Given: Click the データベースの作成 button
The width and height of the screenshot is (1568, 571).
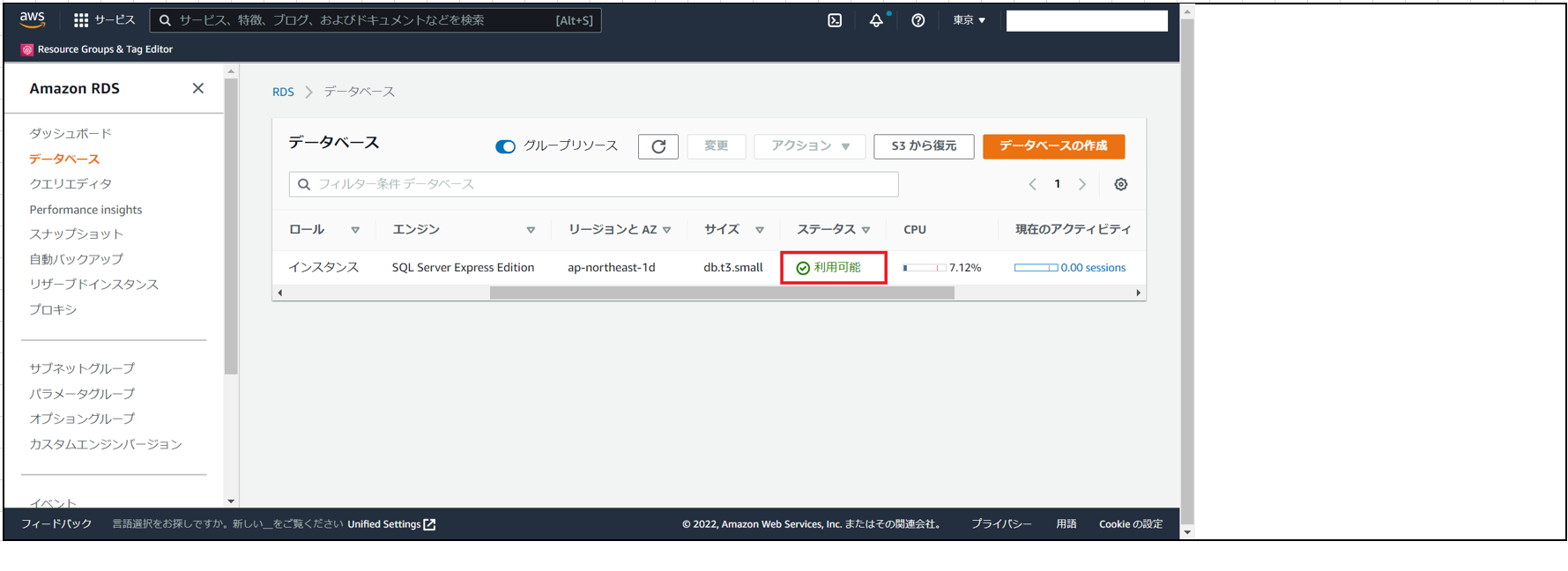Looking at the screenshot, I should 1053,146.
